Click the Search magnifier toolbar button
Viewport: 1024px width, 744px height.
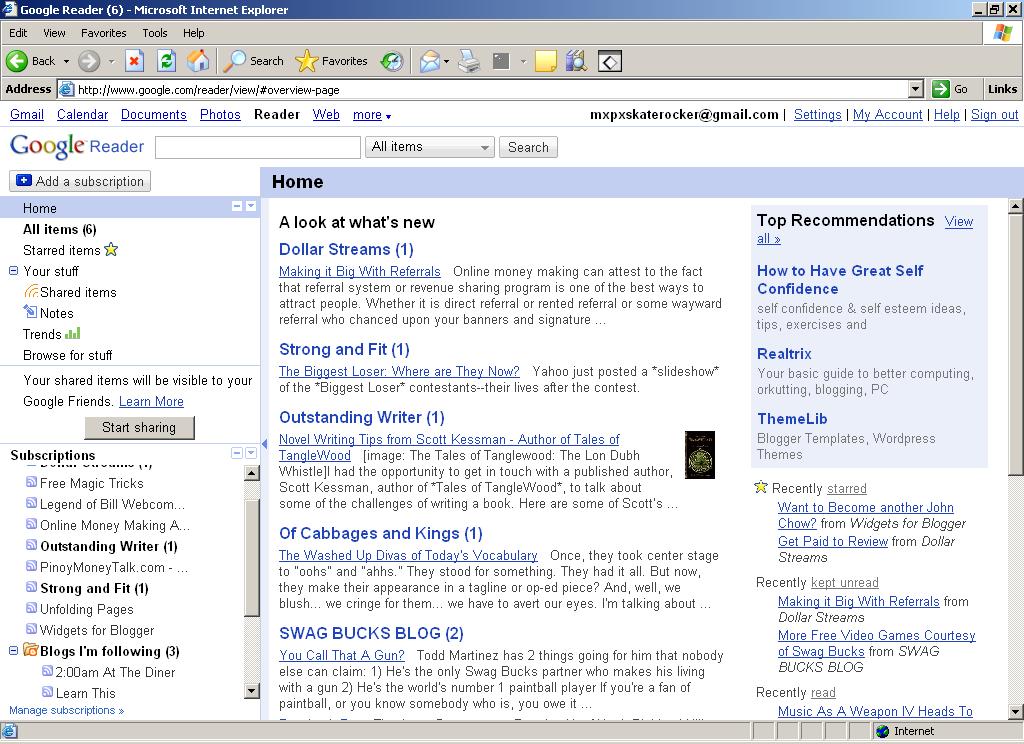click(x=253, y=61)
